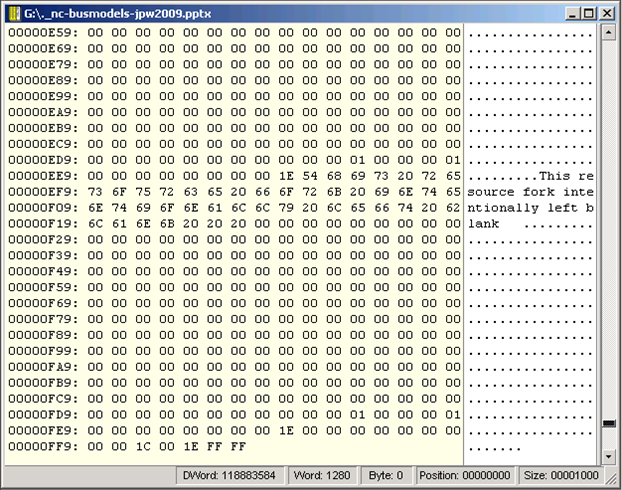The width and height of the screenshot is (622, 490).
Task: Click the scrollbar up arrow
Action: tap(606, 33)
